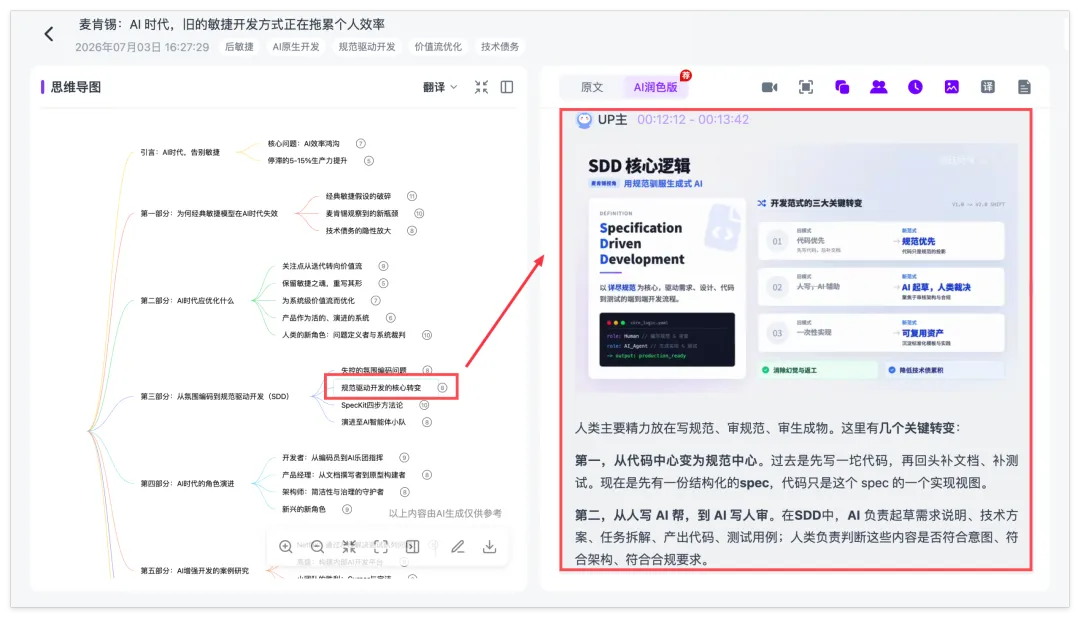Image resolution: width=1080 pixels, height=618 pixels.
Task: Select the 为系统级价值流而优化 node
Action: pyautogui.click(x=318, y=300)
